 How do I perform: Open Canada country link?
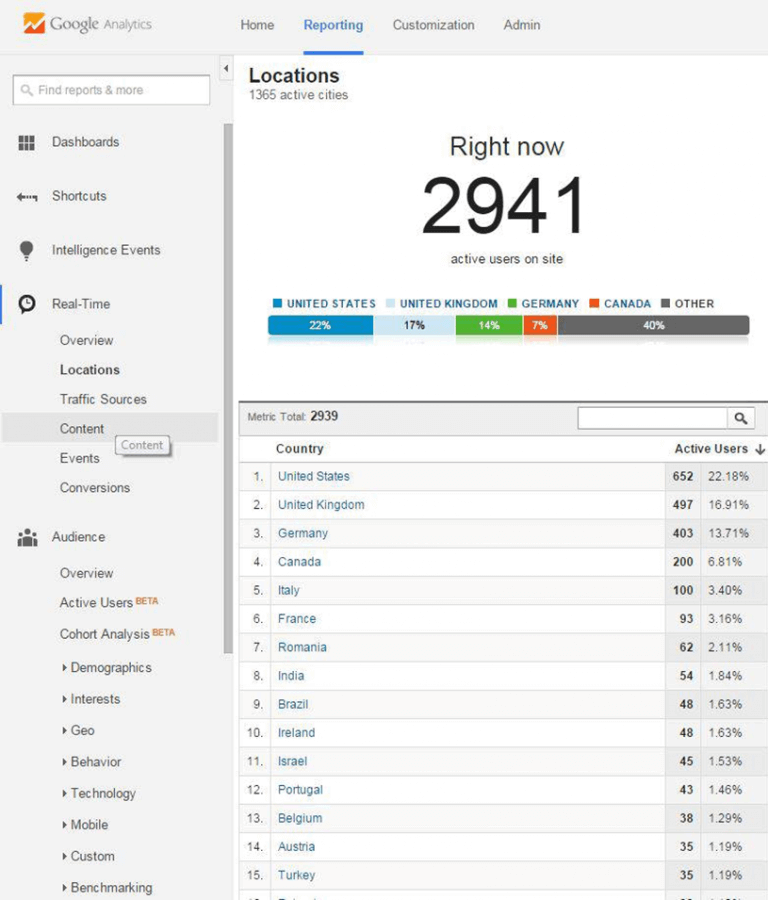pos(300,562)
